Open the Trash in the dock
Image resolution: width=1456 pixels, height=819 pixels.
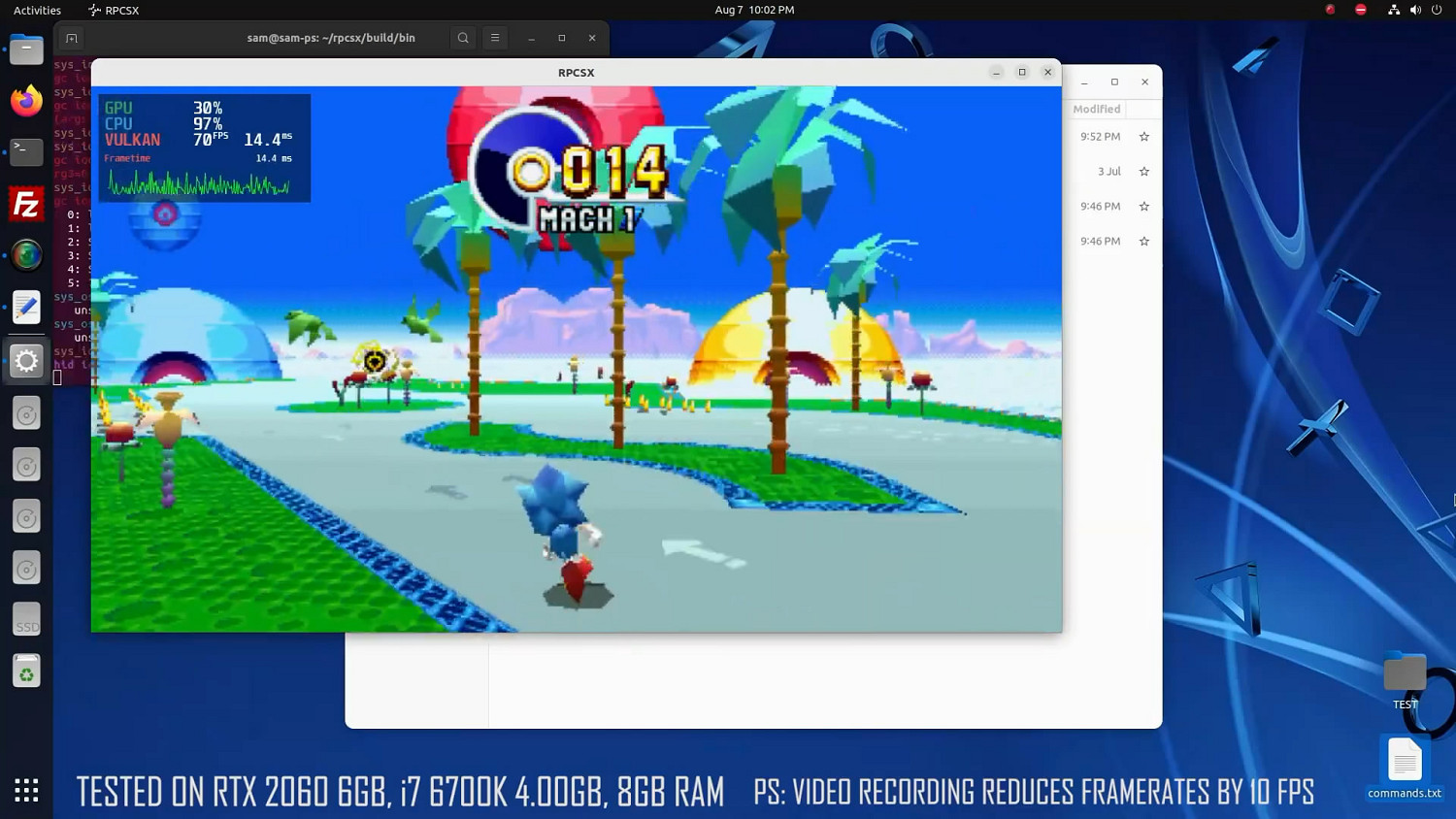coord(26,672)
